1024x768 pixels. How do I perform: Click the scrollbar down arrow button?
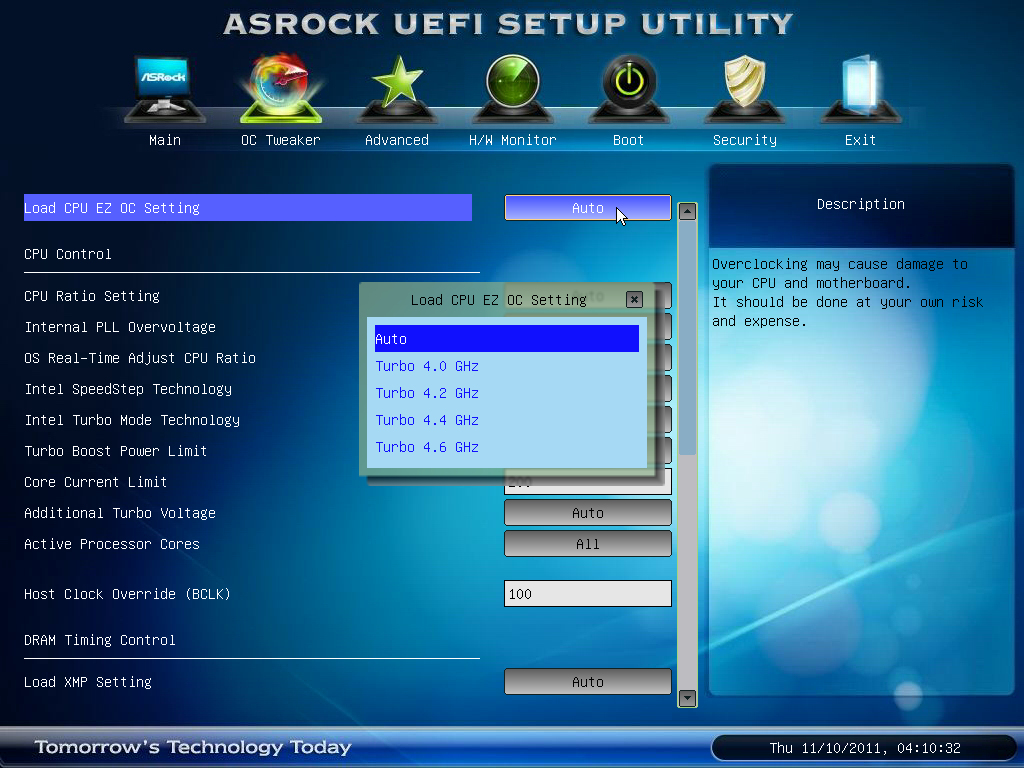coord(687,698)
